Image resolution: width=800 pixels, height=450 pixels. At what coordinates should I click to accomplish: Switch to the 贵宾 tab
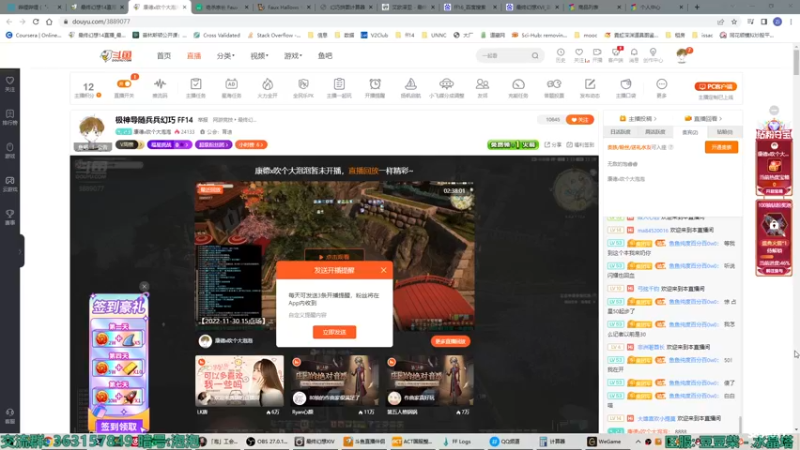690,132
